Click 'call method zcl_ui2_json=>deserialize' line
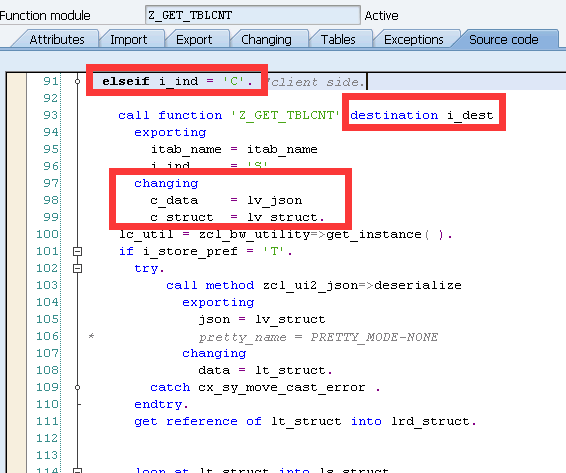Screen dimensions: 566x473 click(x=314, y=285)
